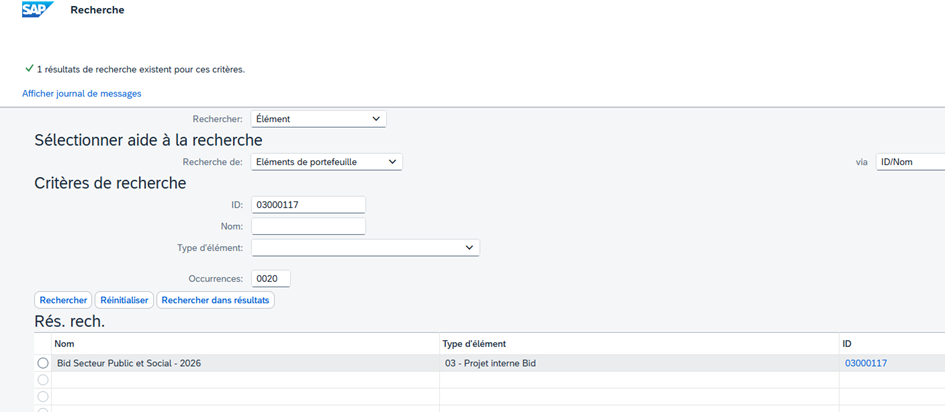Select the radio button in second result row
This screenshot has width=945, height=412.
43,380
